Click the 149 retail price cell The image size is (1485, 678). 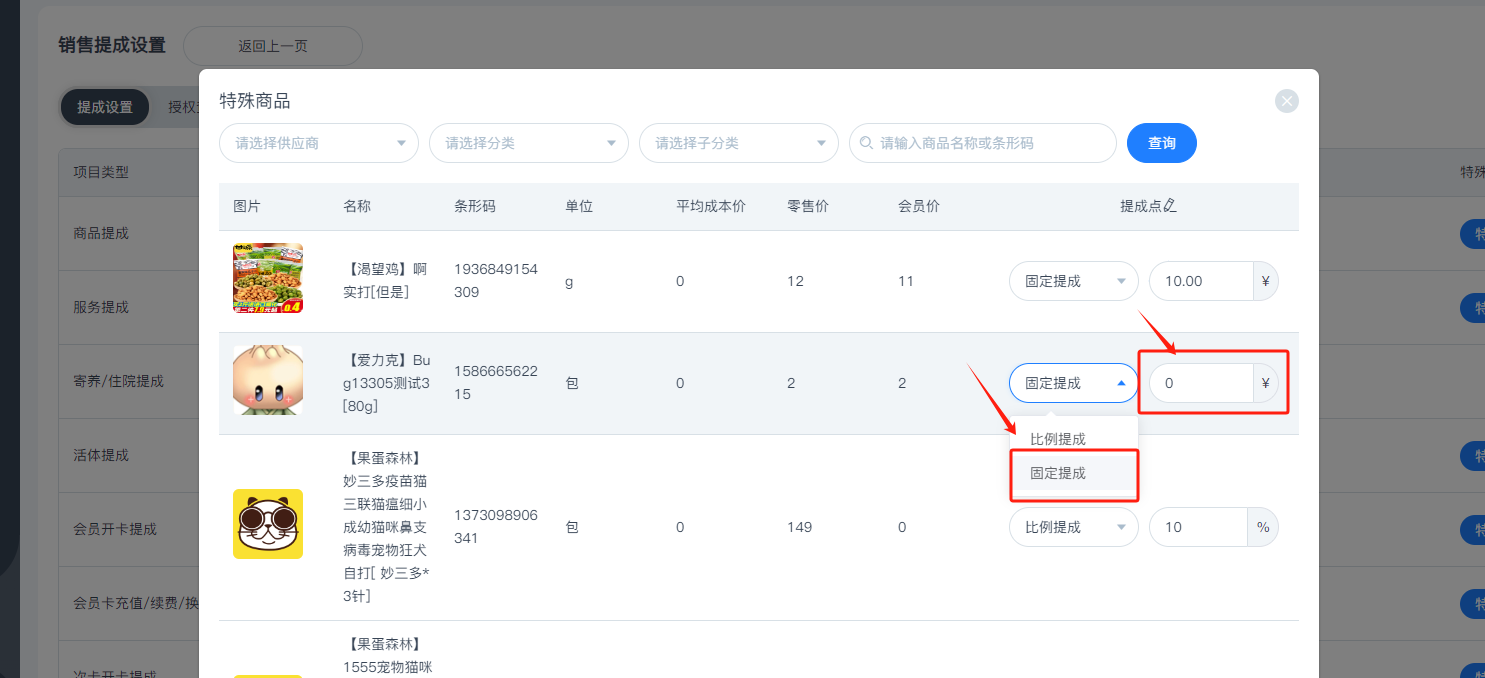coord(799,527)
